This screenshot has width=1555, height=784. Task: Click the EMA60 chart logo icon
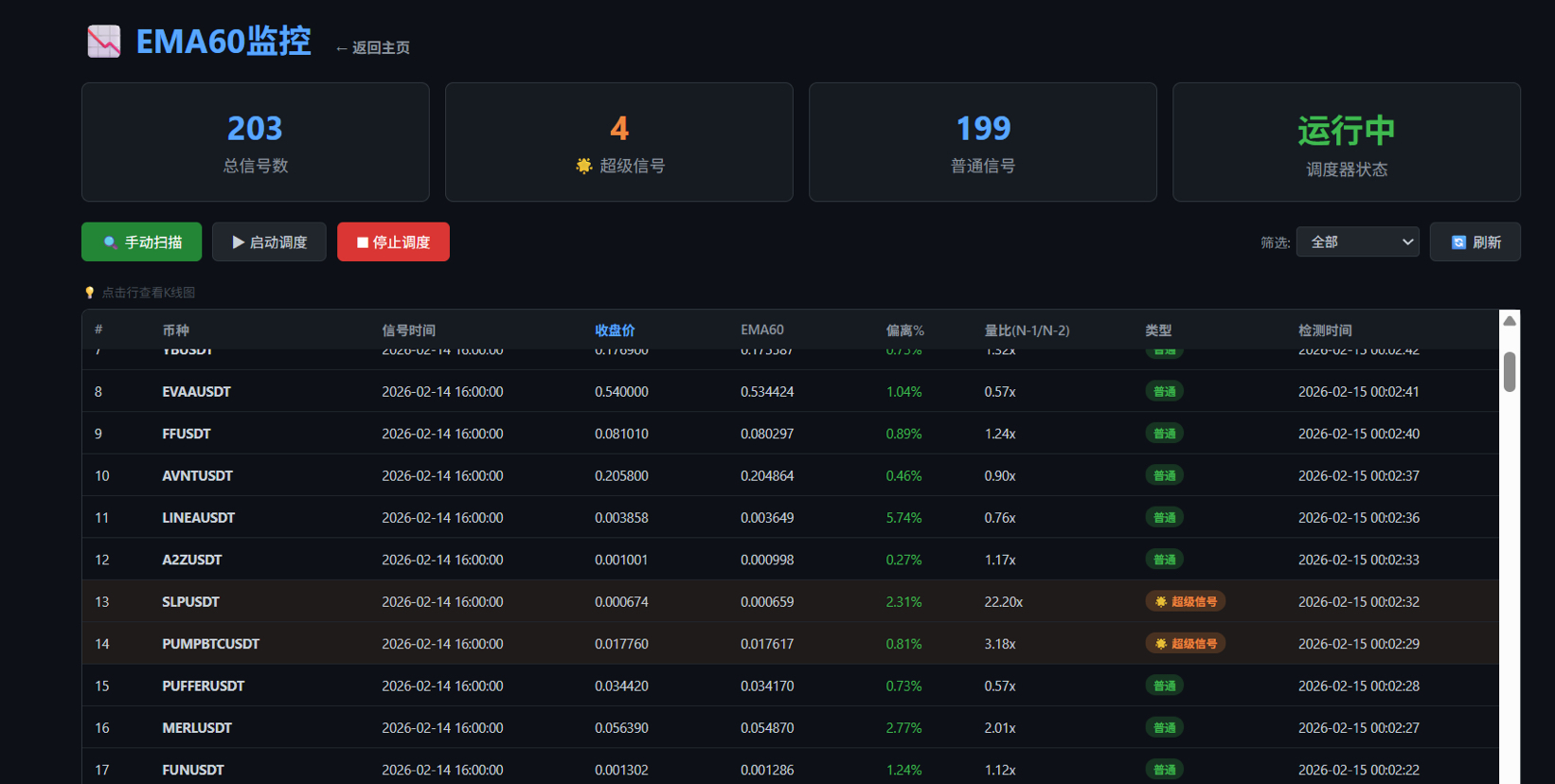pos(104,42)
